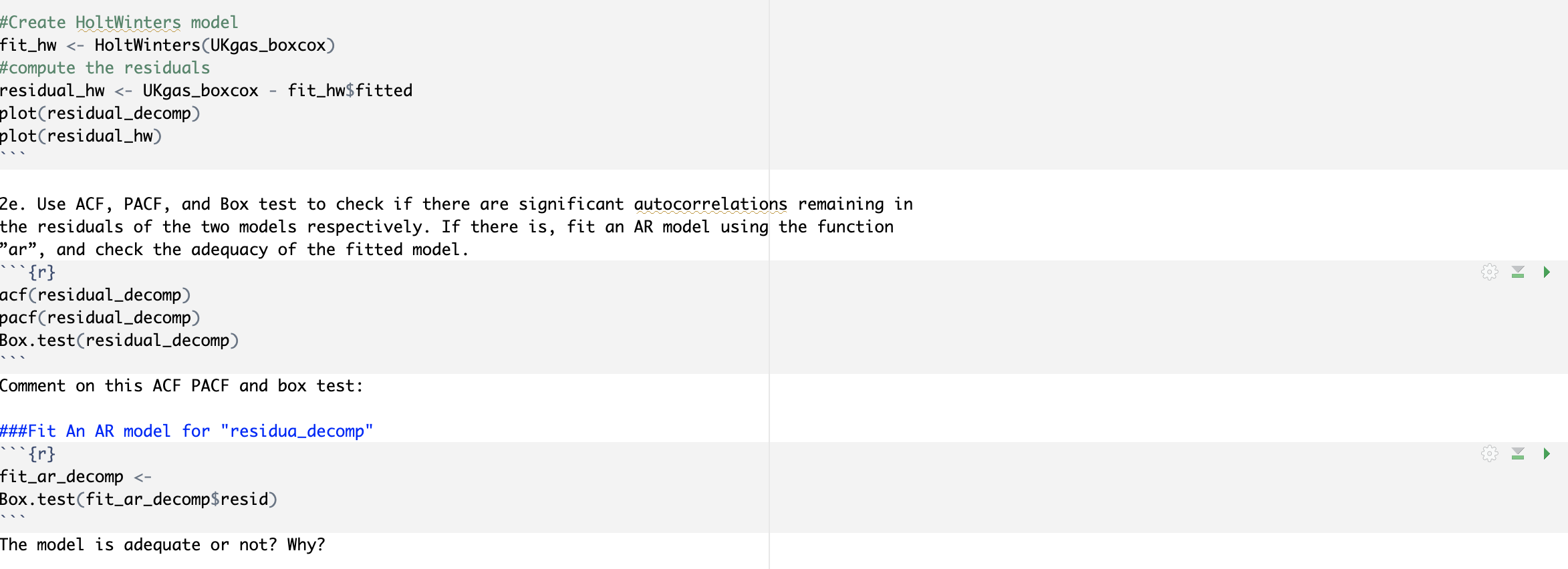This screenshot has height=569, width=1568.
Task: Click the closing backticks of the ACF chunk
Action: point(13,358)
